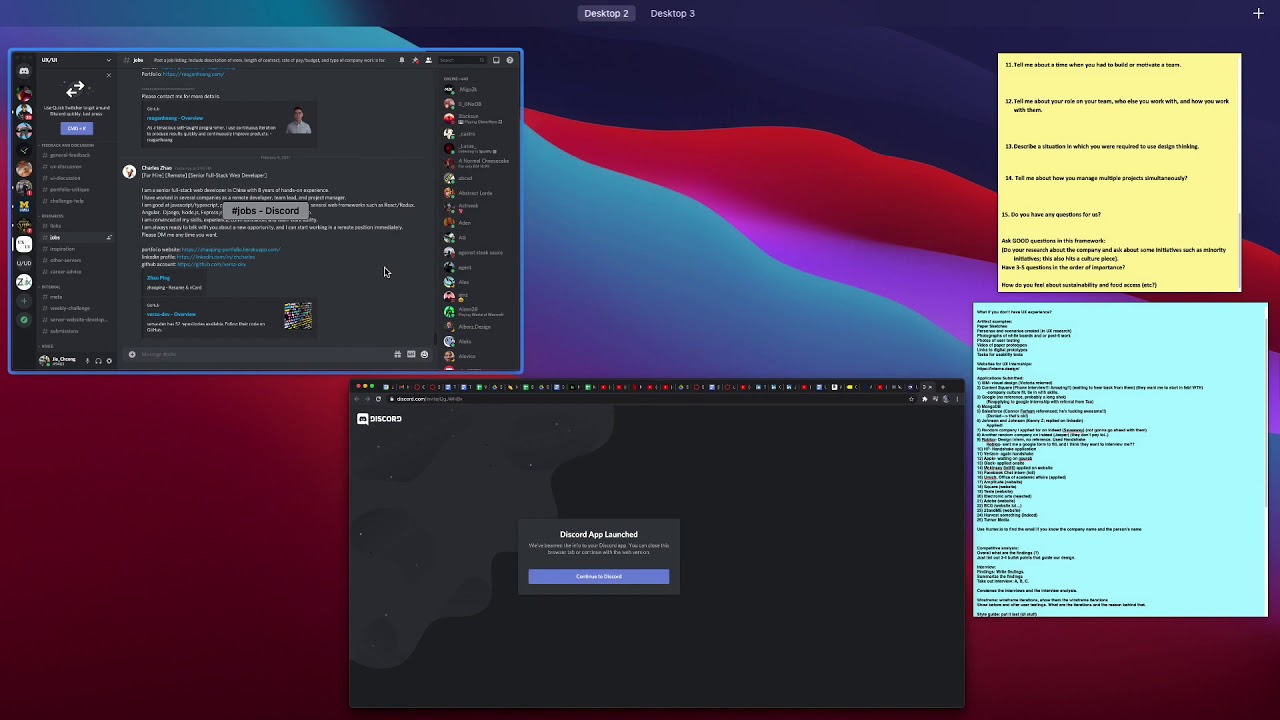Add a server with the plus icon
Screen dimensions: 1280x720
tap(24, 301)
